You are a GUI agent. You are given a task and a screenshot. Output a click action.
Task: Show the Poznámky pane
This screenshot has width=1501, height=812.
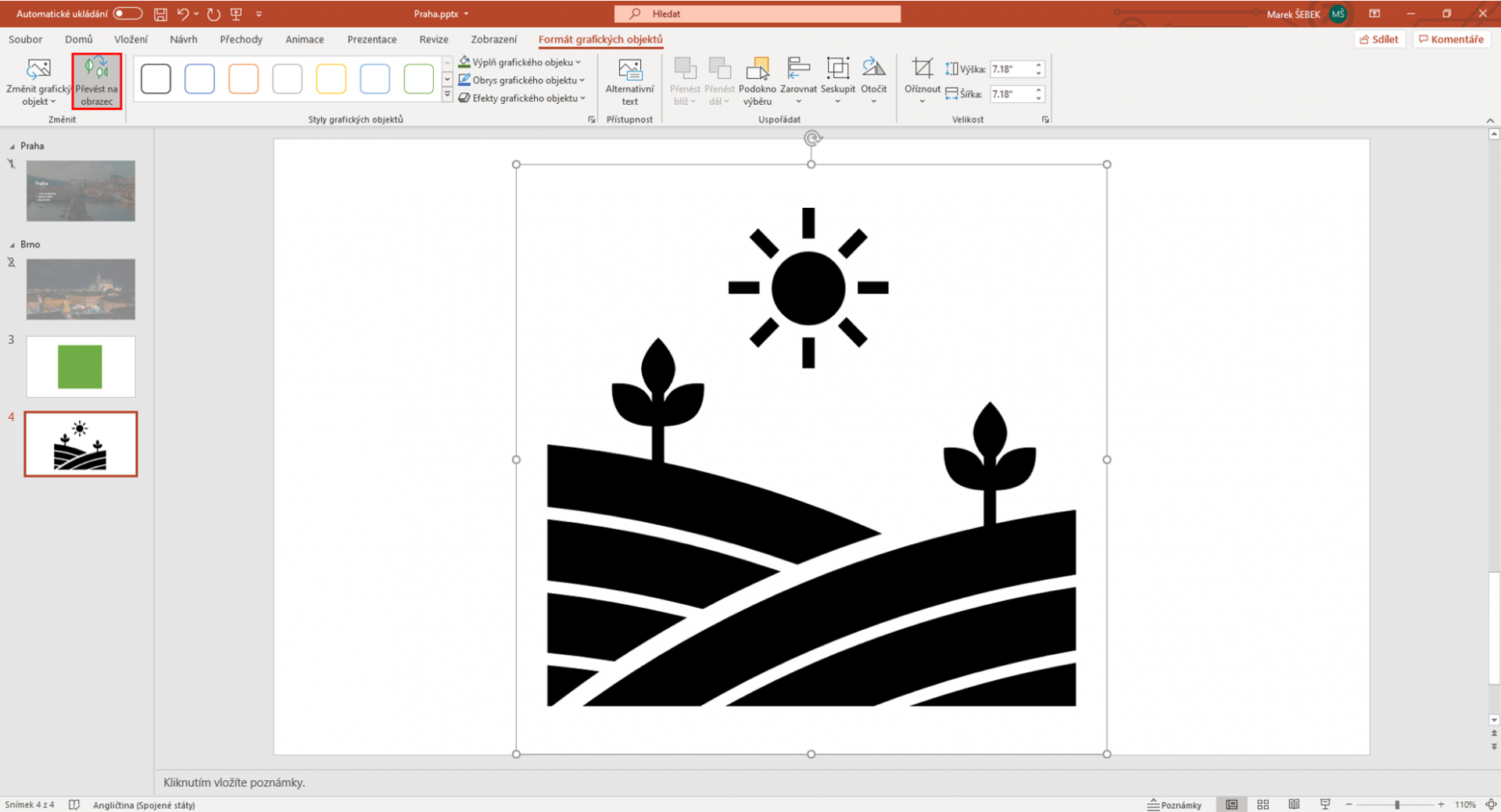point(1175,804)
